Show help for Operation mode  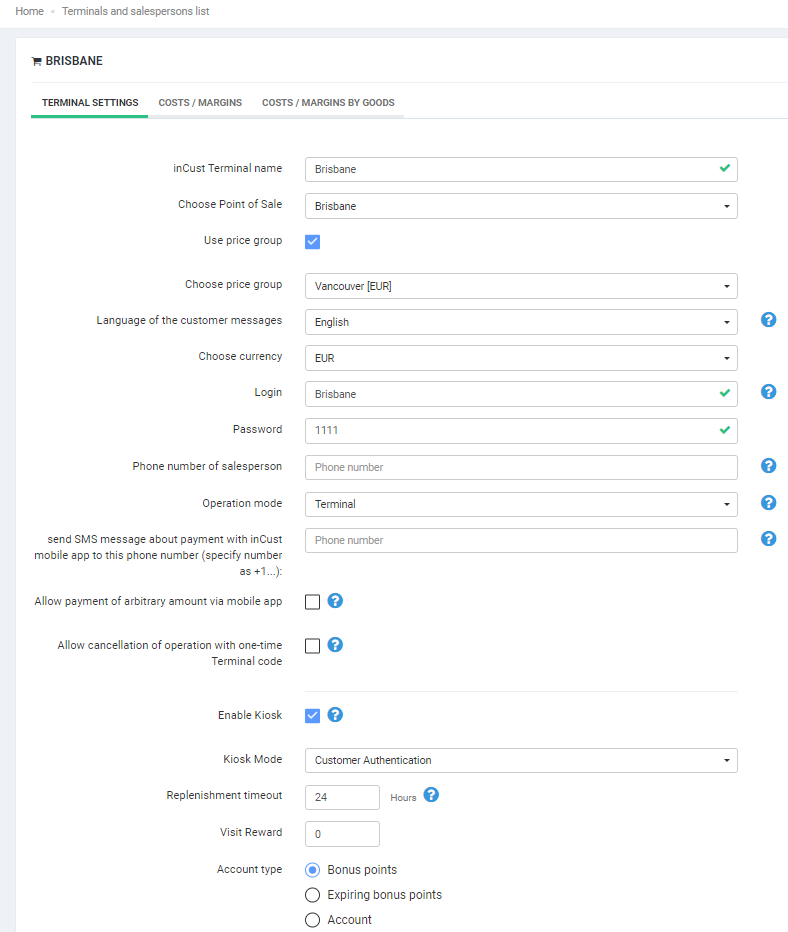[768, 503]
